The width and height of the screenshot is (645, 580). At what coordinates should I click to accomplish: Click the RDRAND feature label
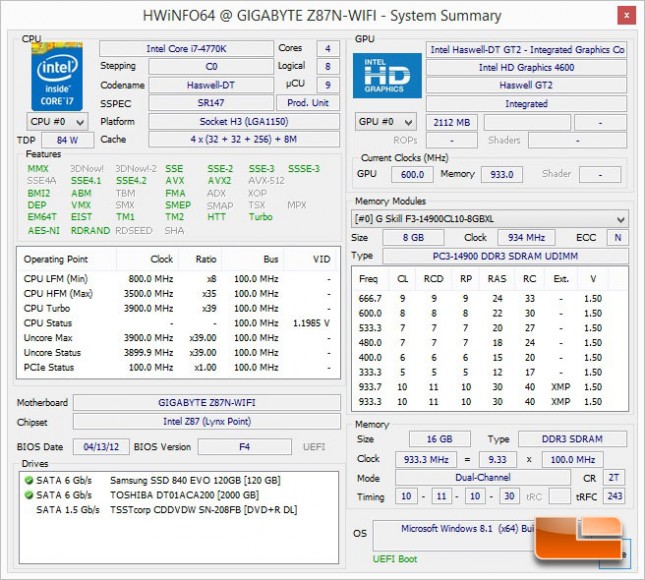(90, 230)
